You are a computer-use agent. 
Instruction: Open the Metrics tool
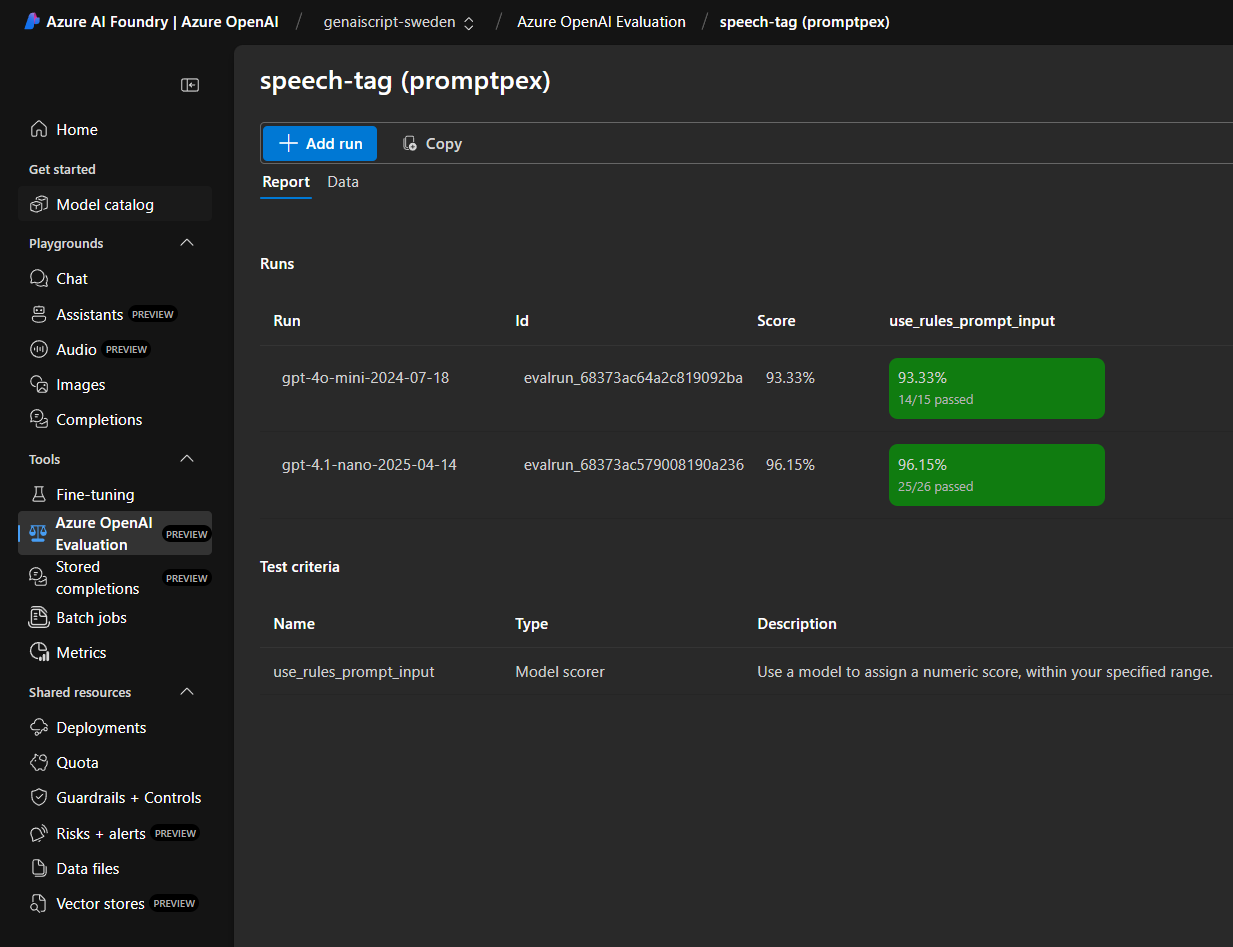click(x=80, y=652)
